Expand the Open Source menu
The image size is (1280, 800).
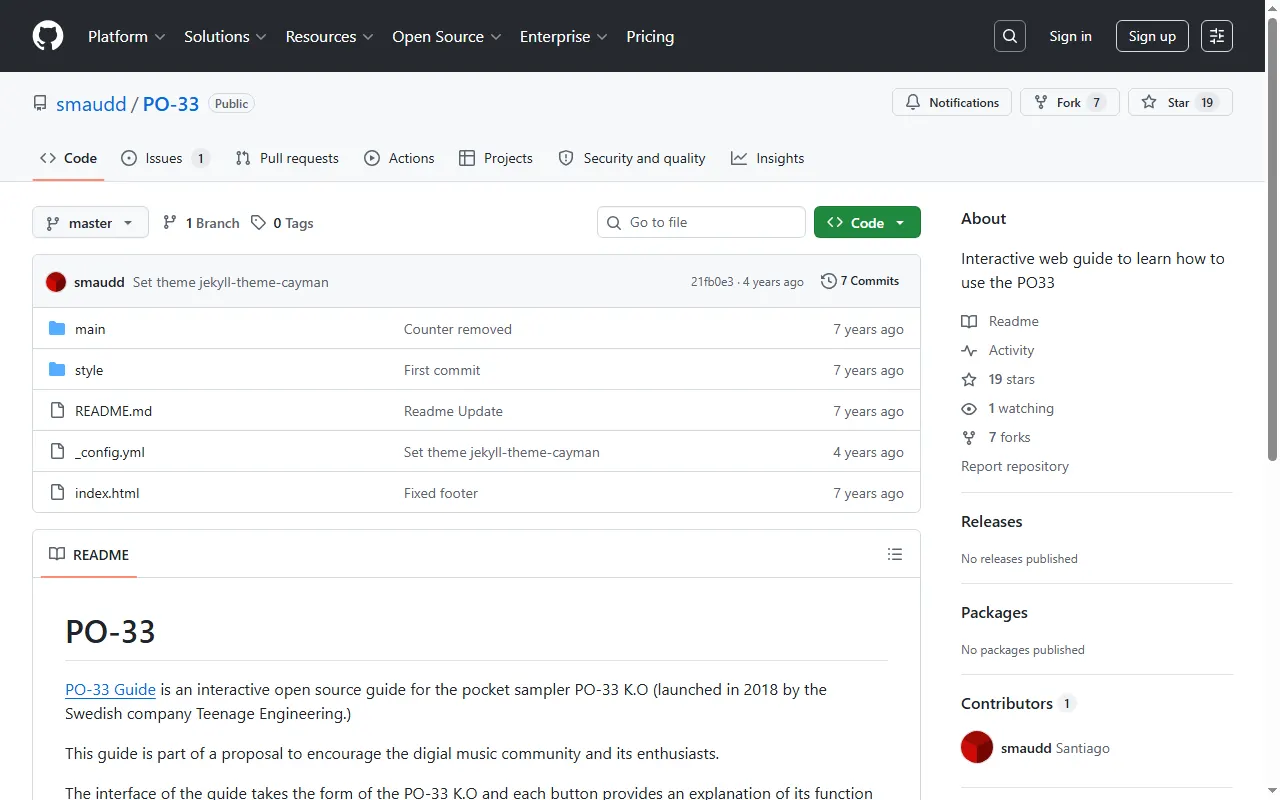pos(448,36)
